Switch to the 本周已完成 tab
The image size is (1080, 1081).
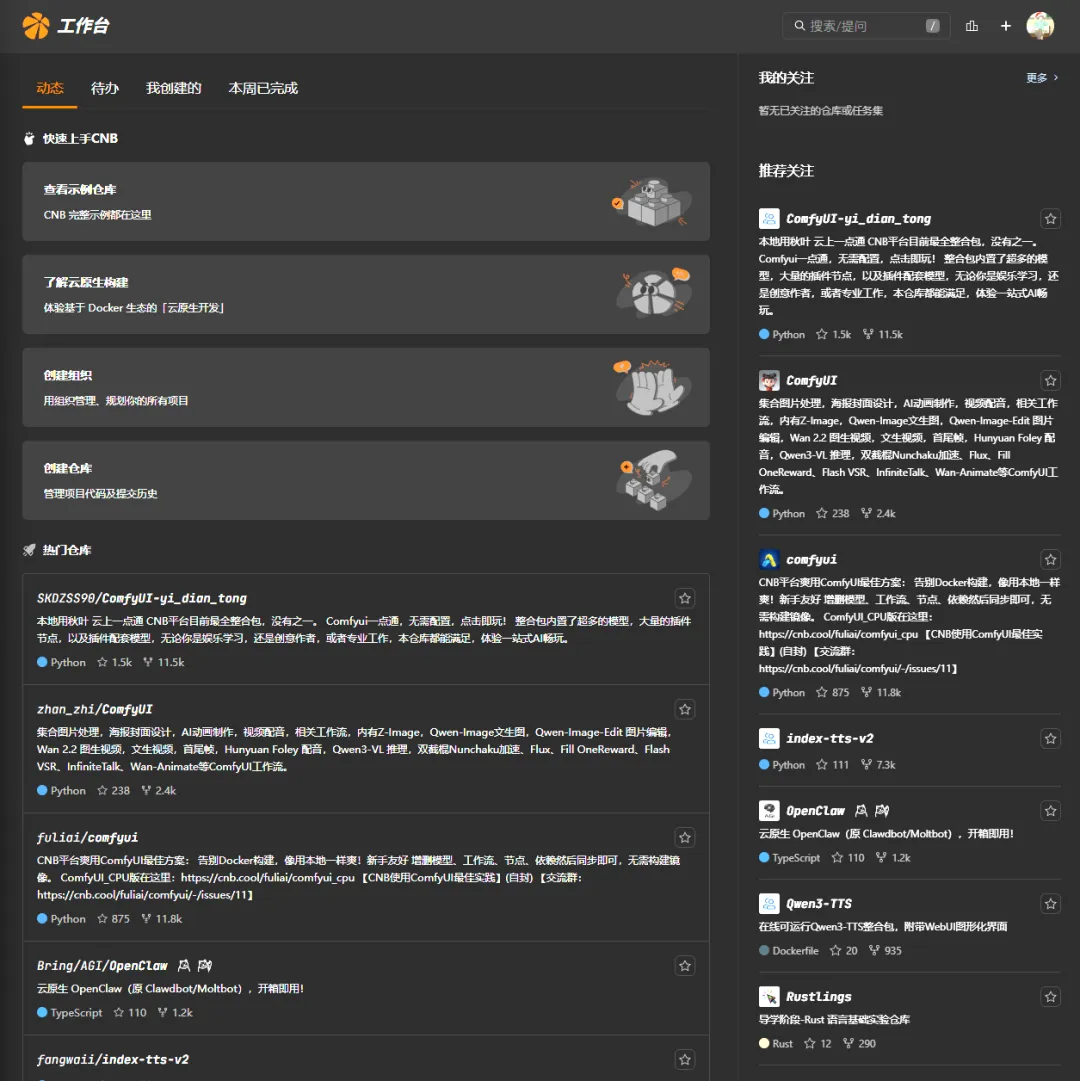coord(263,88)
